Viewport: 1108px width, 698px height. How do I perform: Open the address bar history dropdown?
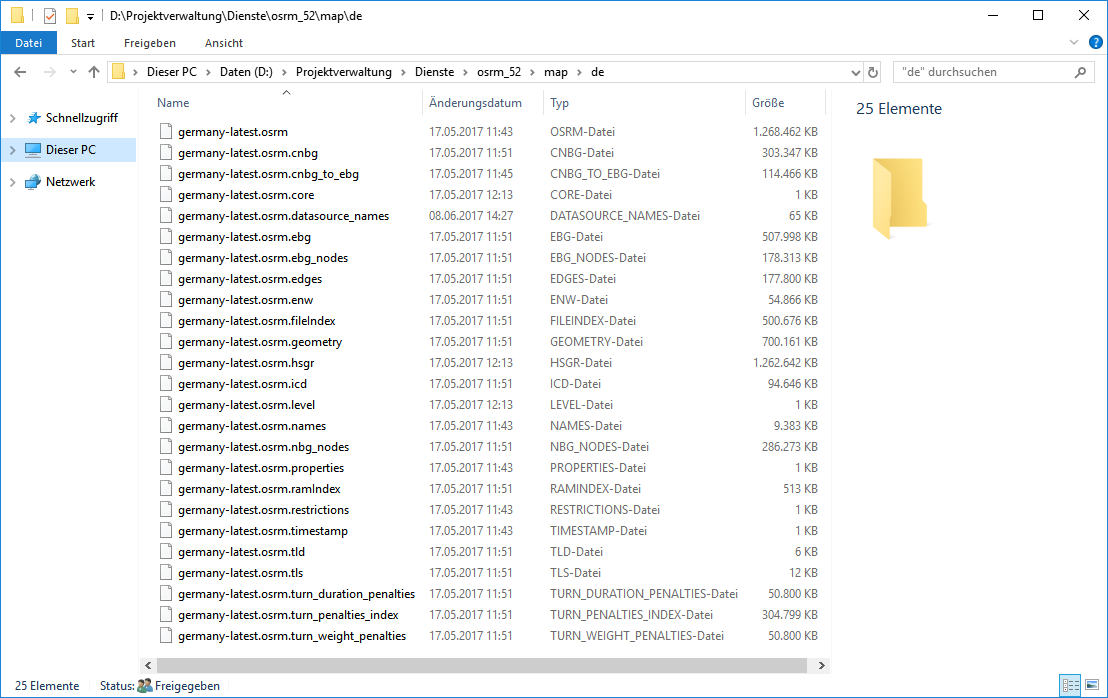pyautogui.click(x=856, y=72)
